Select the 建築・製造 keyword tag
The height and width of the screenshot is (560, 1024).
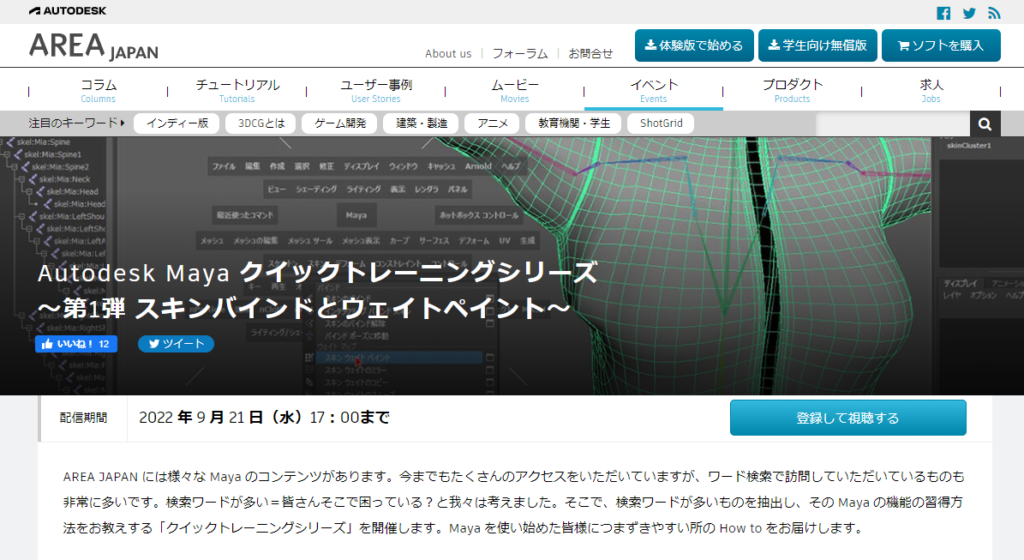point(421,123)
